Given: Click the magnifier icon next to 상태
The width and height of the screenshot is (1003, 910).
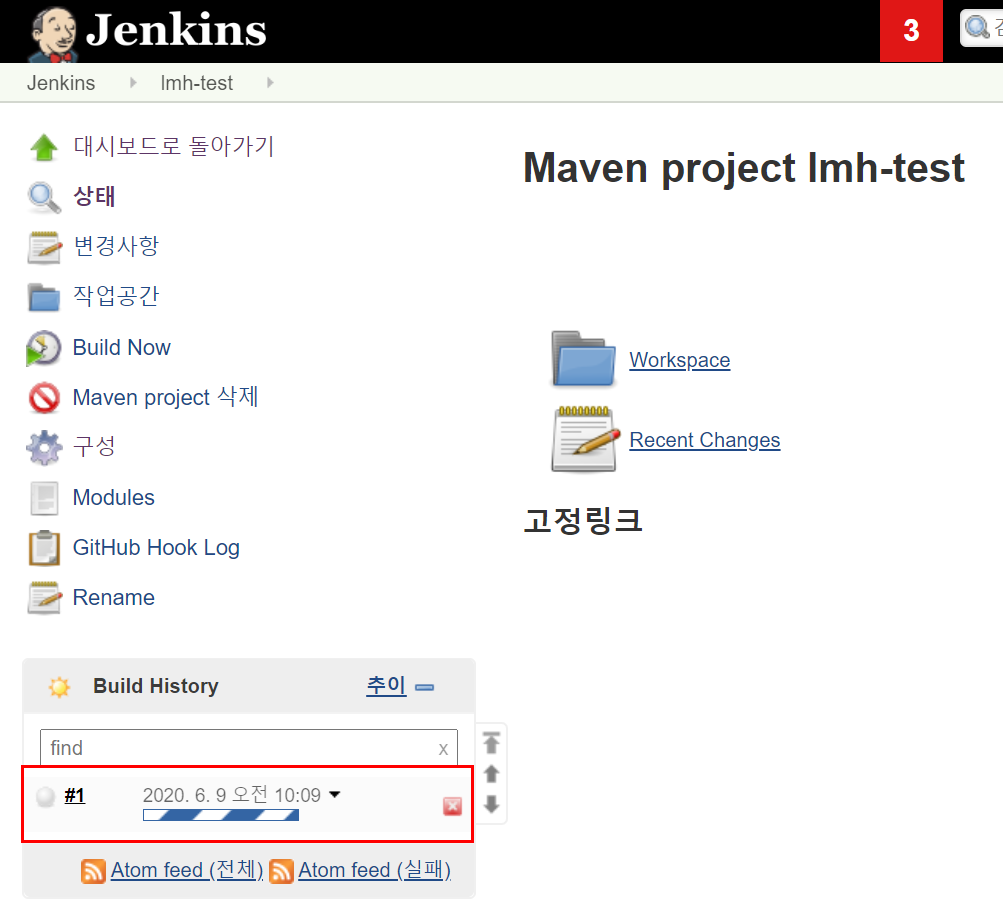Looking at the screenshot, I should coord(44,197).
